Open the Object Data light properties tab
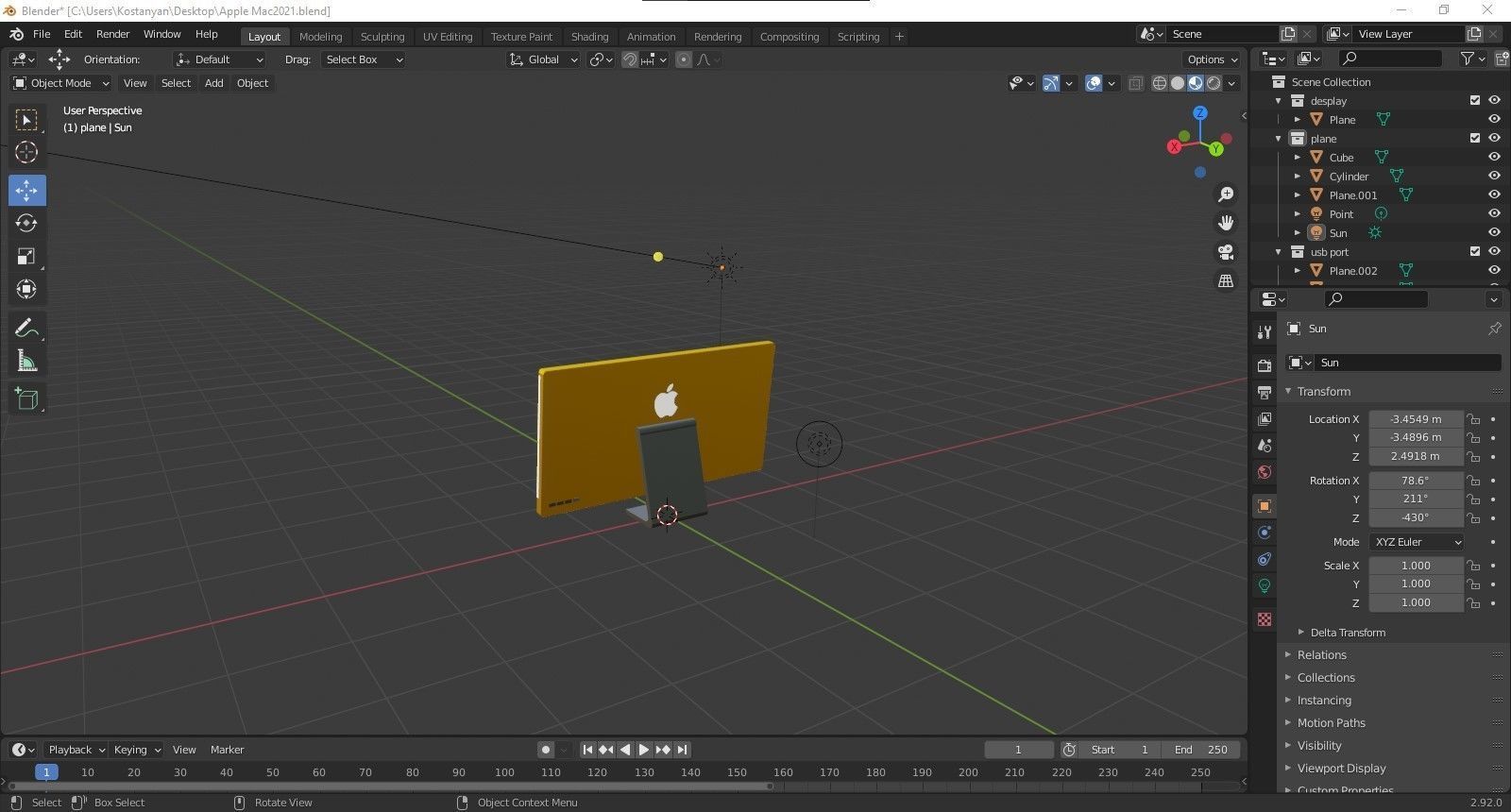The image size is (1511, 812). point(1265,585)
